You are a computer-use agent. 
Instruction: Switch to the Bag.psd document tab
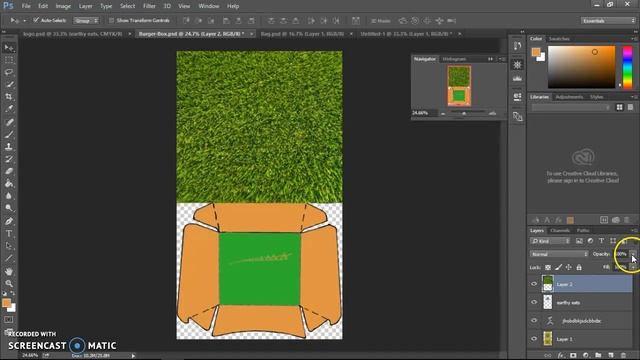coord(302,34)
